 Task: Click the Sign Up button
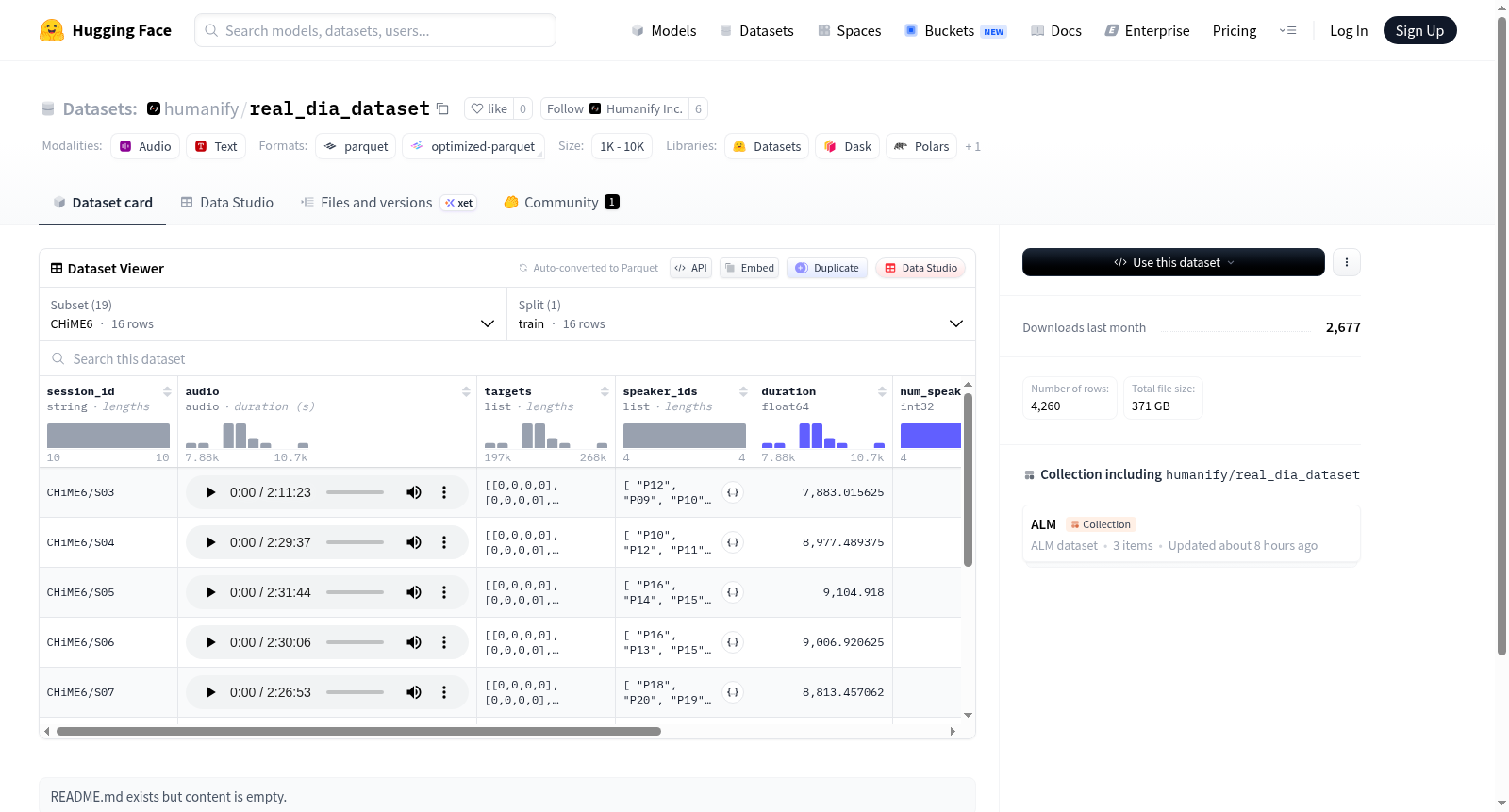click(1419, 30)
